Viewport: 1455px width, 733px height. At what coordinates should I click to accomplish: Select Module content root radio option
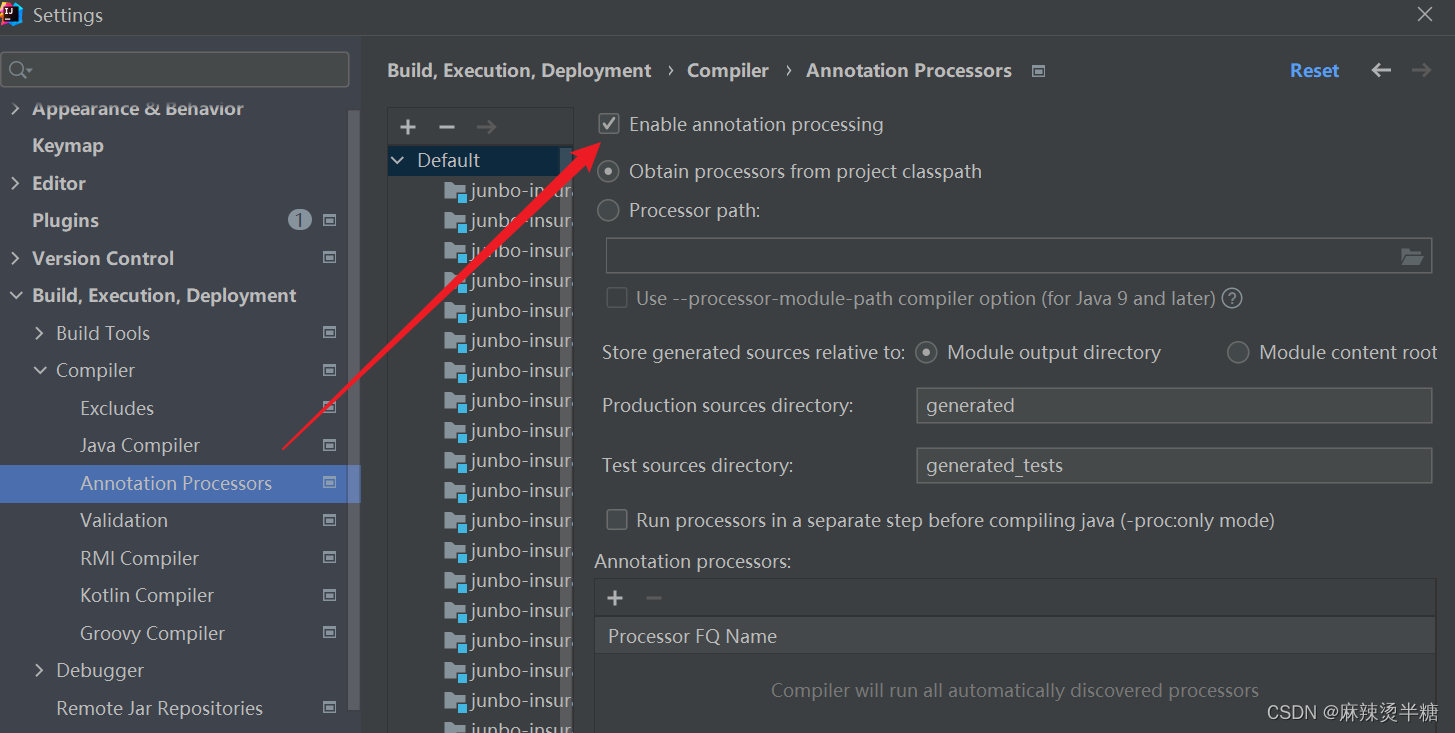click(1238, 352)
